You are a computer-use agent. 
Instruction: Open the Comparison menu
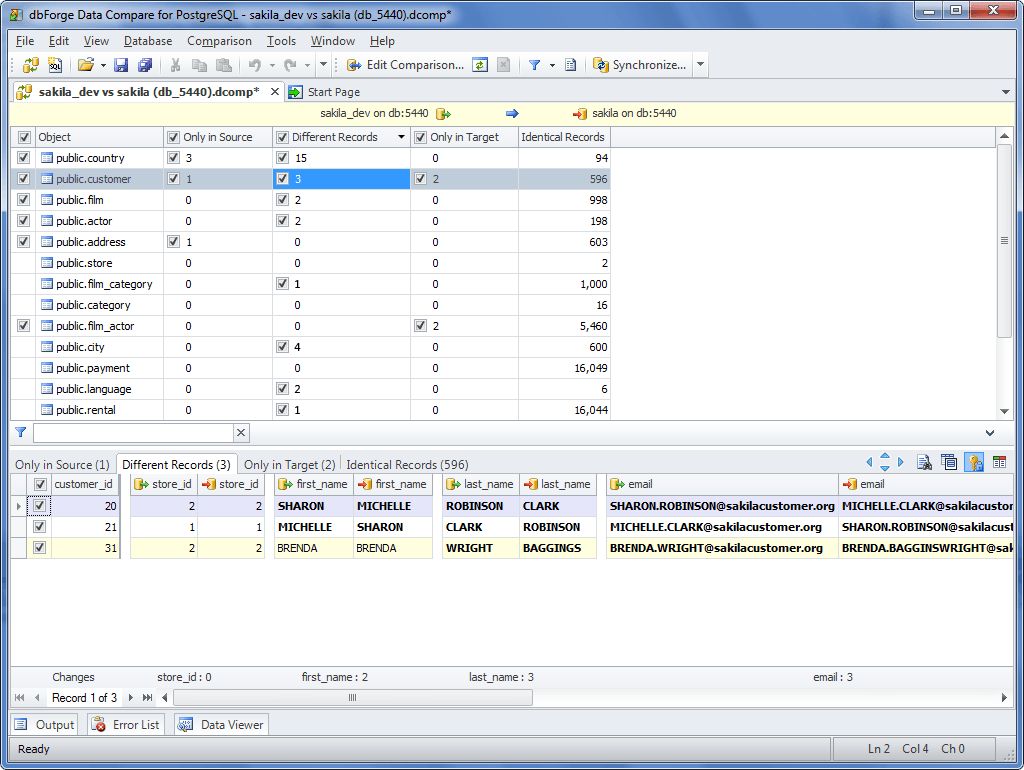tap(219, 40)
